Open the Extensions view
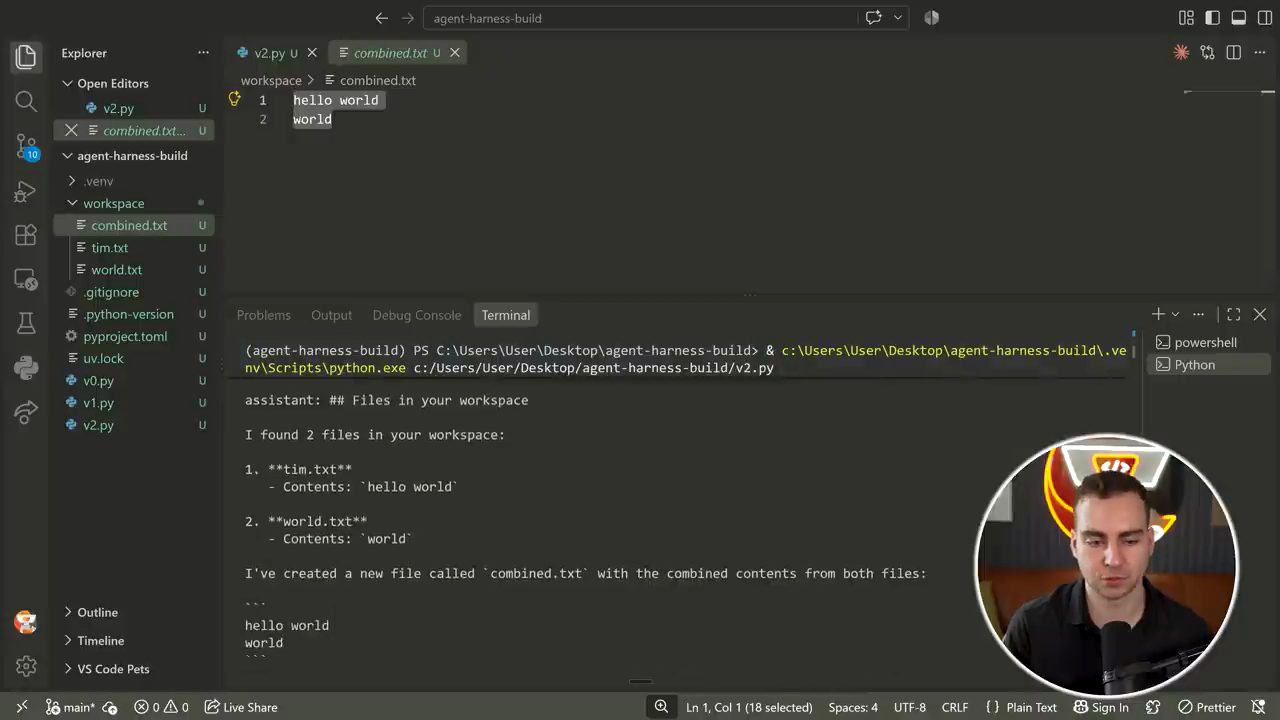Screen dimensions: 1280x720 [26, 235]
